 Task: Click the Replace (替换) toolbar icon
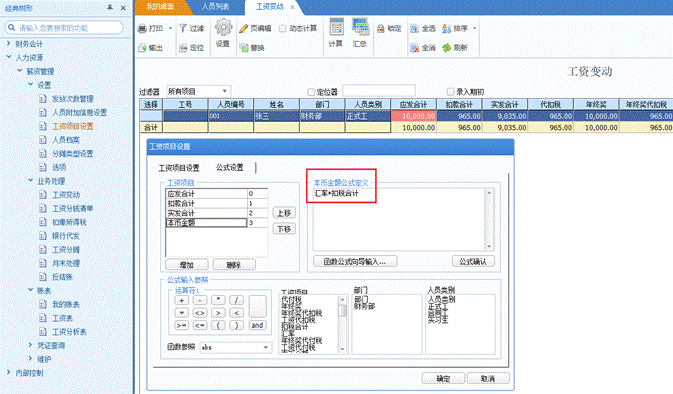(244, 48)
